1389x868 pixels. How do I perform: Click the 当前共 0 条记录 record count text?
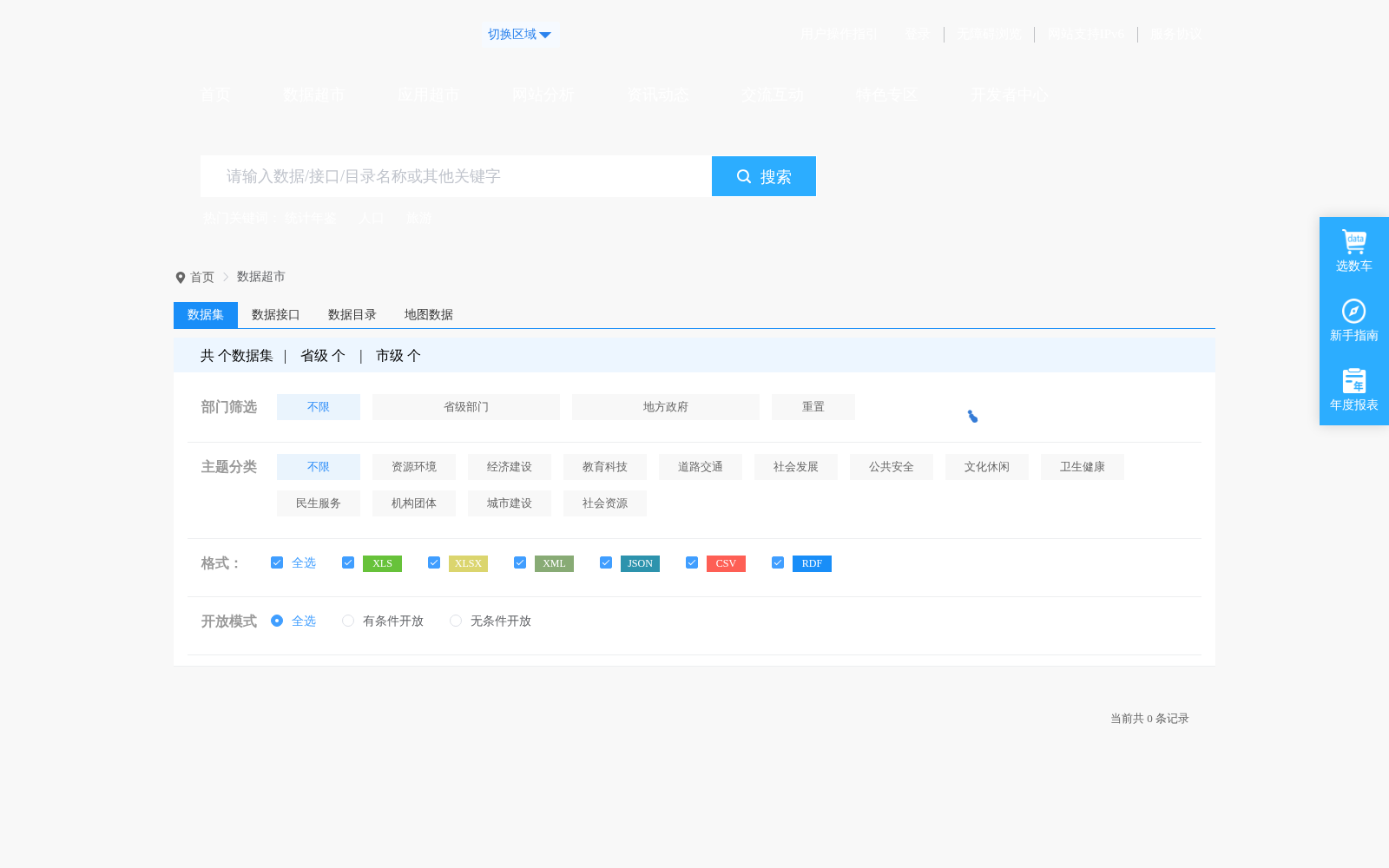point(1149,719)
